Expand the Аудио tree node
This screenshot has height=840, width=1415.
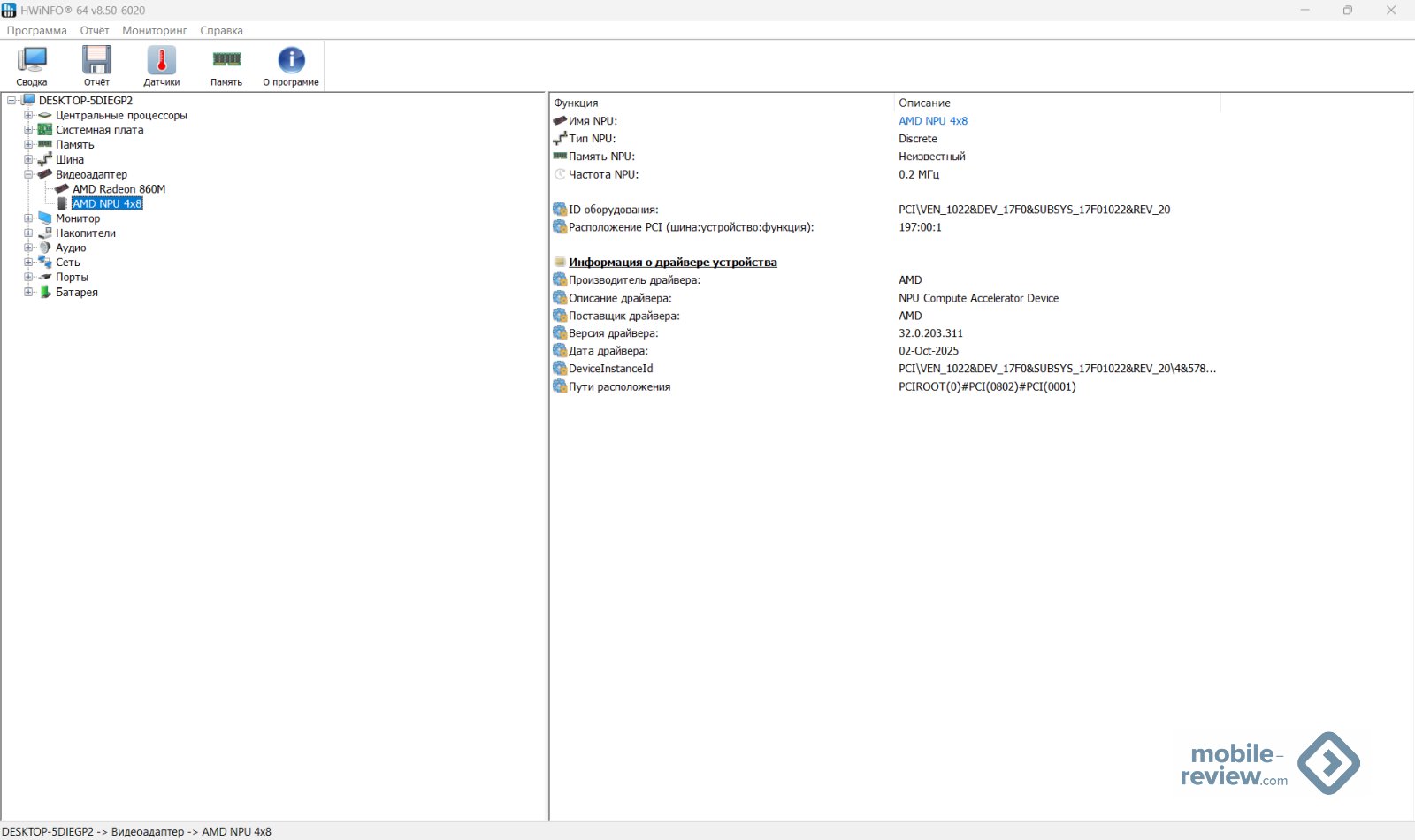(28, 248)
